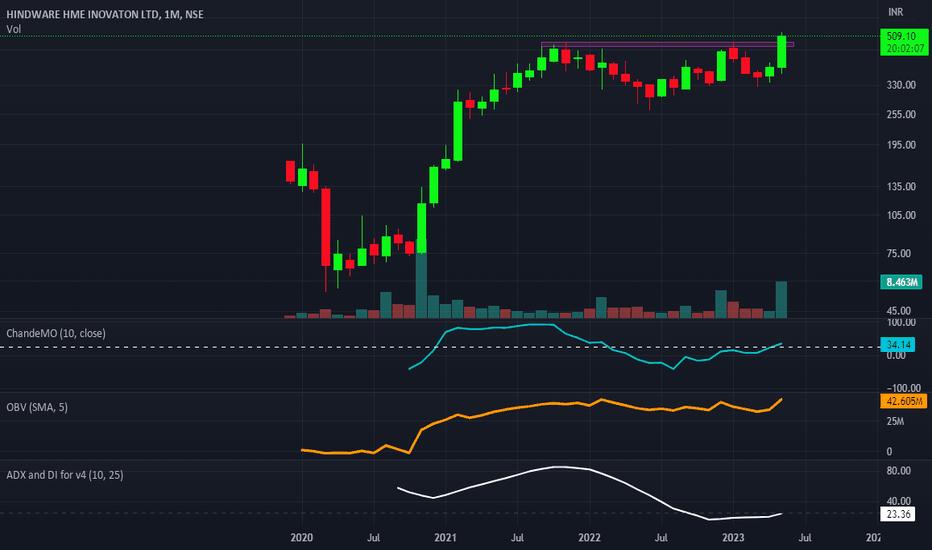Click the 8.463M volume value label
Image resolution: width=932 pixels, height=550 pixels.
coord(901,282)
